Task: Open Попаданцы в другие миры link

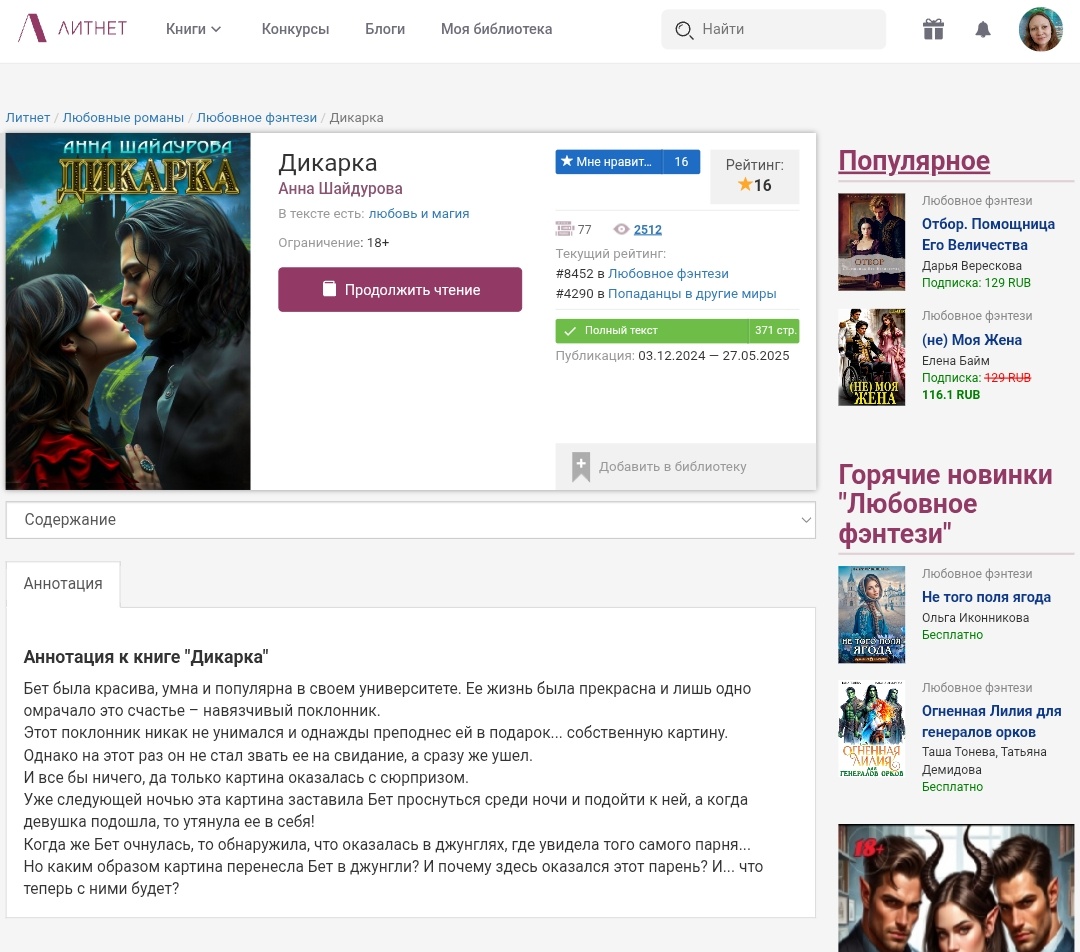Action: point(692,293)
